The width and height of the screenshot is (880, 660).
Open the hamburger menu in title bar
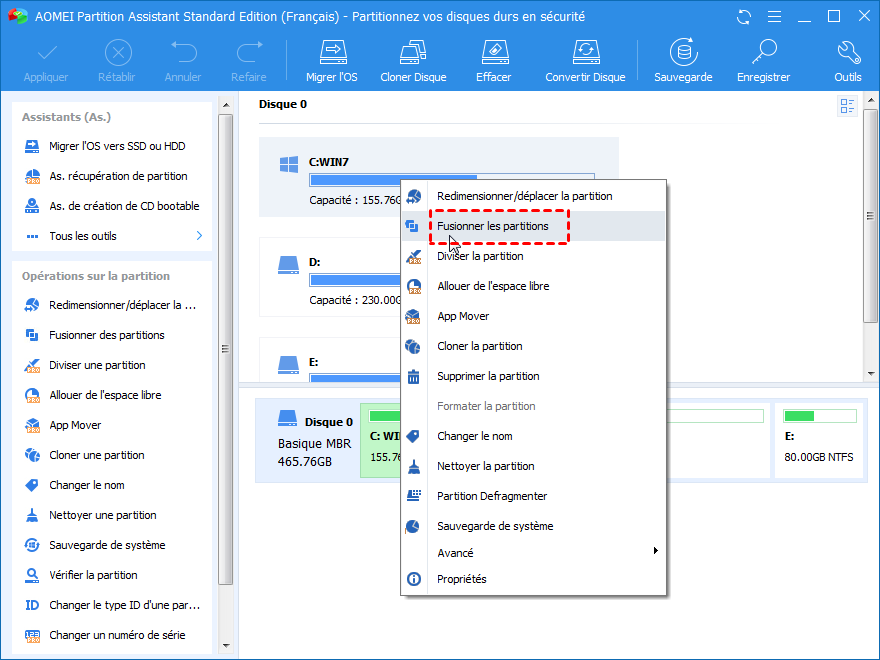pos(774,17)
